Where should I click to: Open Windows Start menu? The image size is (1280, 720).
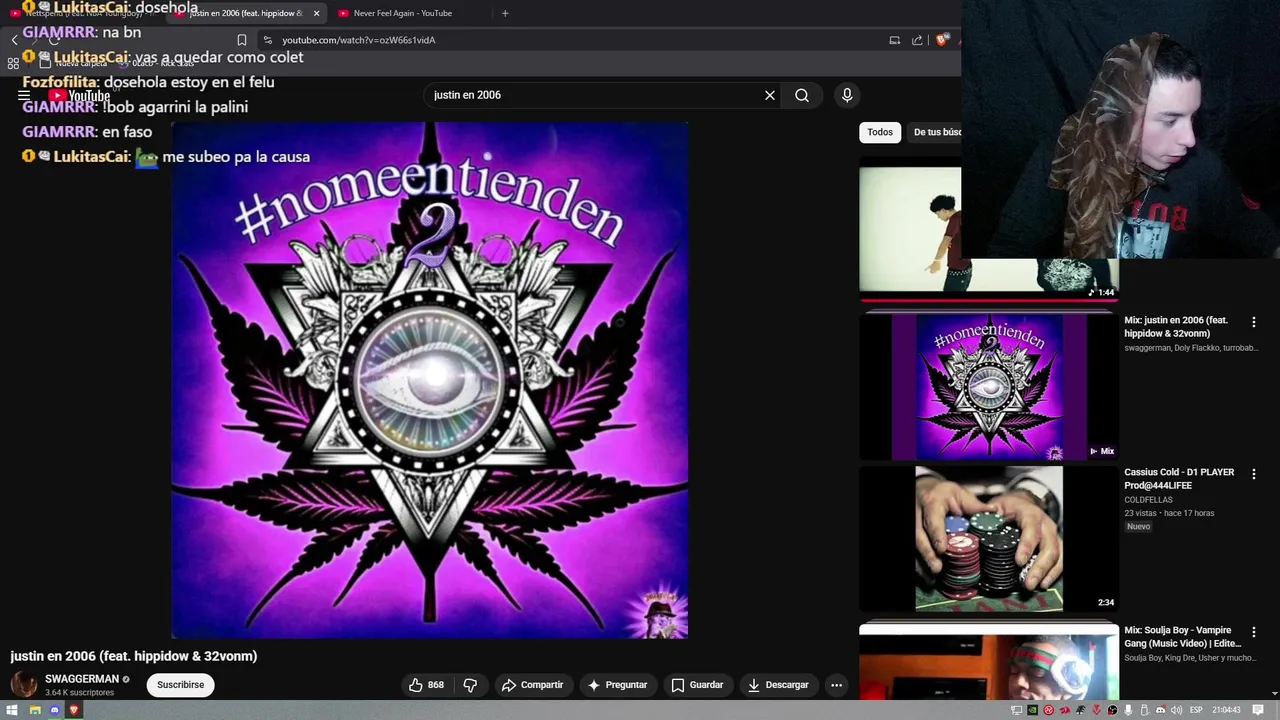click(14, 710)
